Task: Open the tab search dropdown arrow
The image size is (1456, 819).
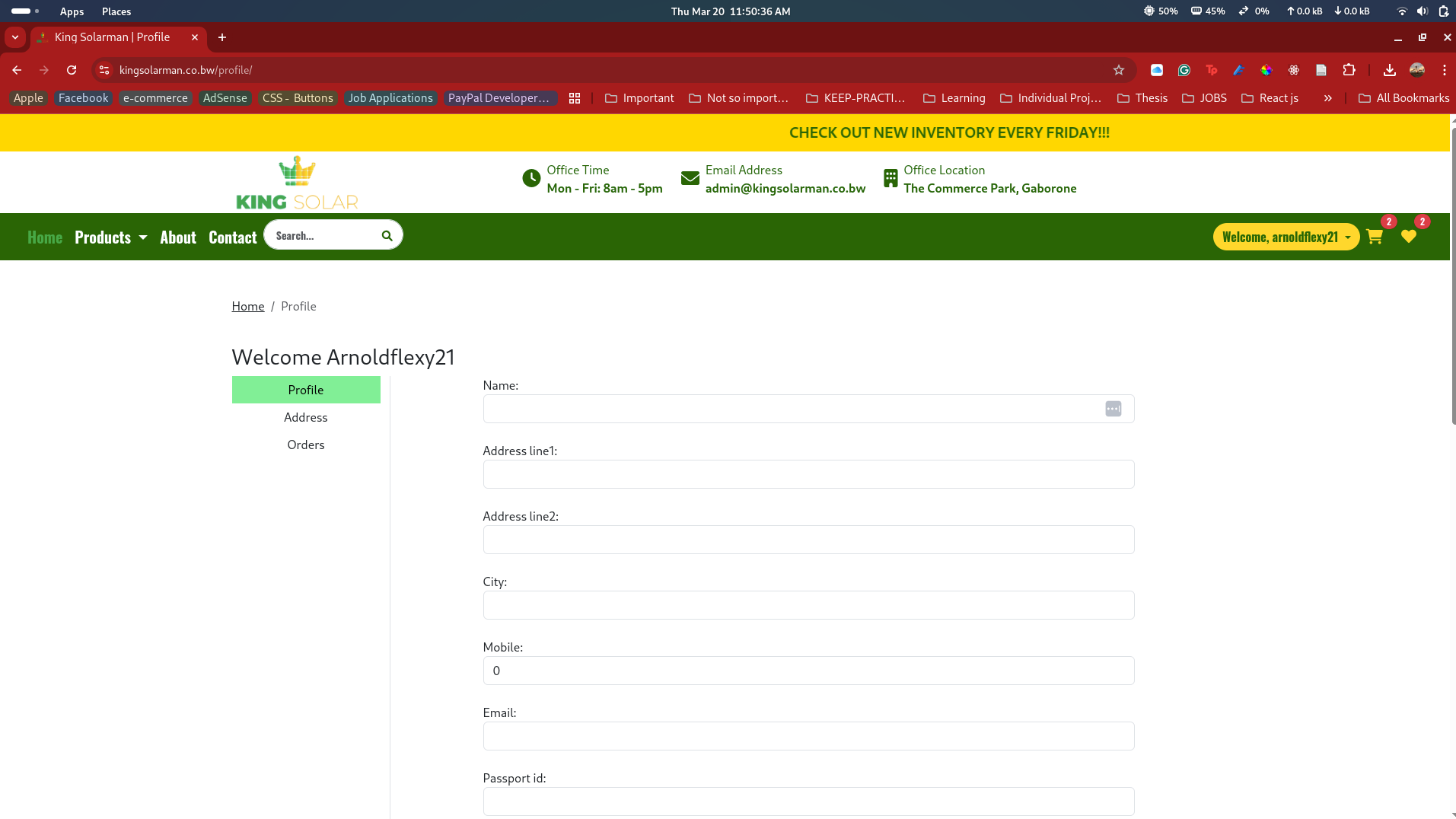Action: (15, 37)
